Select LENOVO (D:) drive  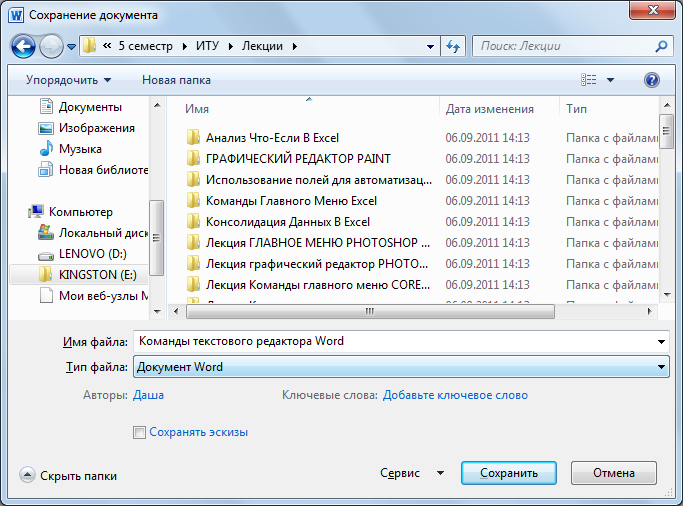(x=82, y=254)
